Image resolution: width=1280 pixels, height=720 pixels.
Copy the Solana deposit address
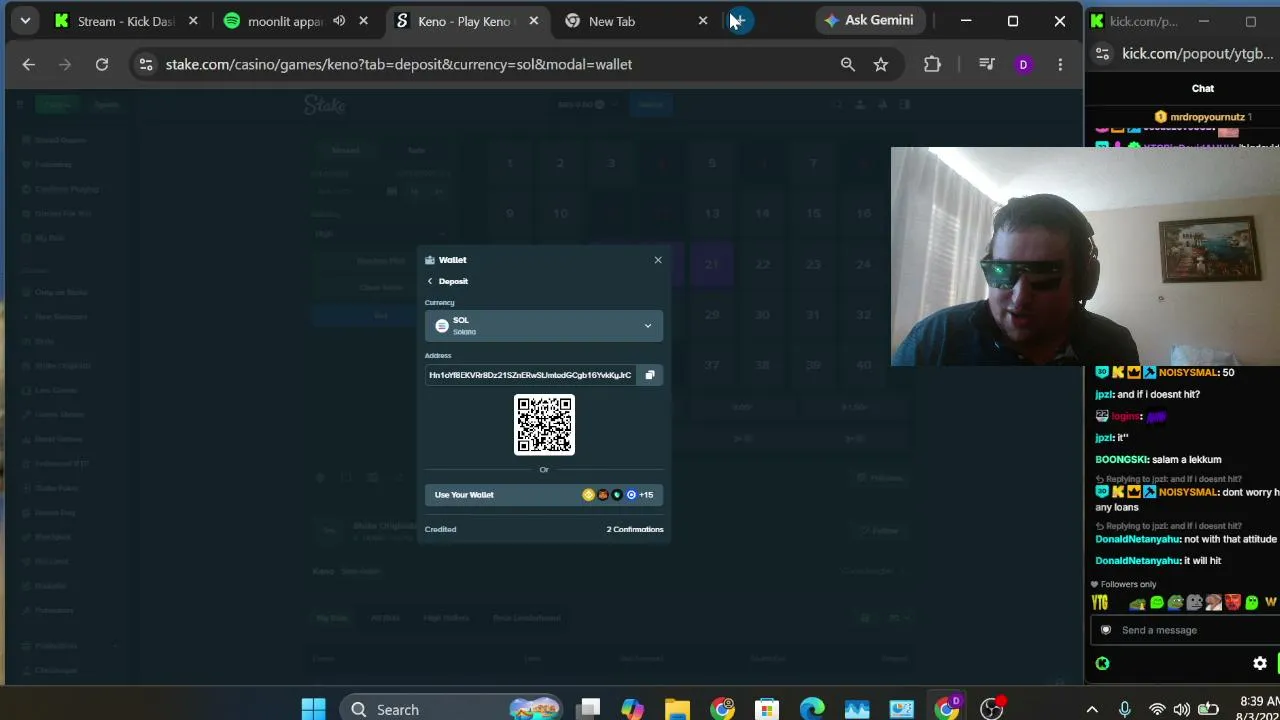(650, 375)
